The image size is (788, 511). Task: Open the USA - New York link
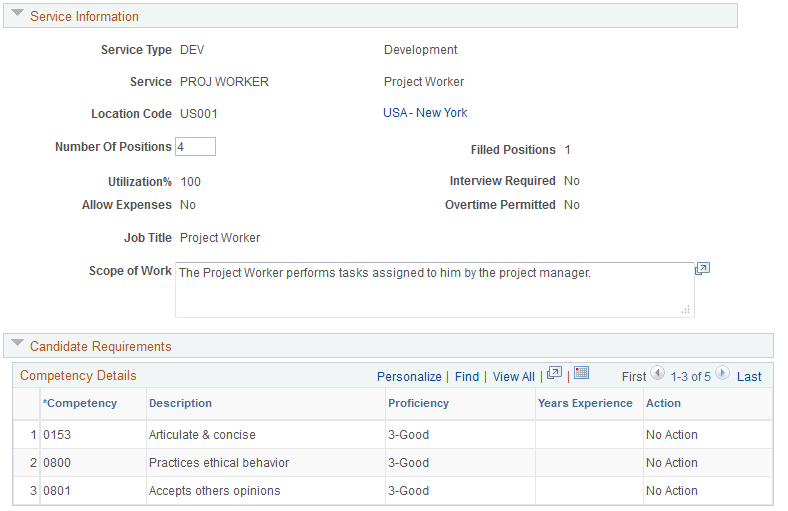click(x=425, y=113)
